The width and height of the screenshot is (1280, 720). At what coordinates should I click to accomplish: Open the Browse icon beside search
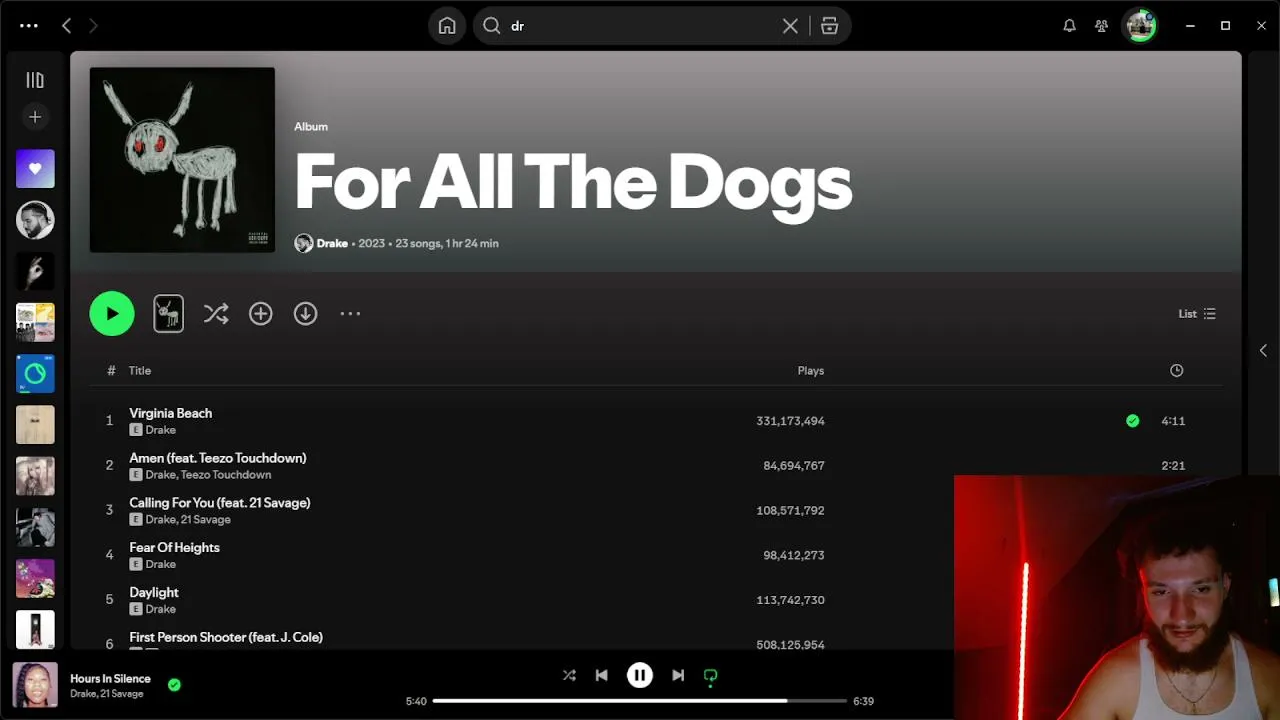tap(829, 26)
